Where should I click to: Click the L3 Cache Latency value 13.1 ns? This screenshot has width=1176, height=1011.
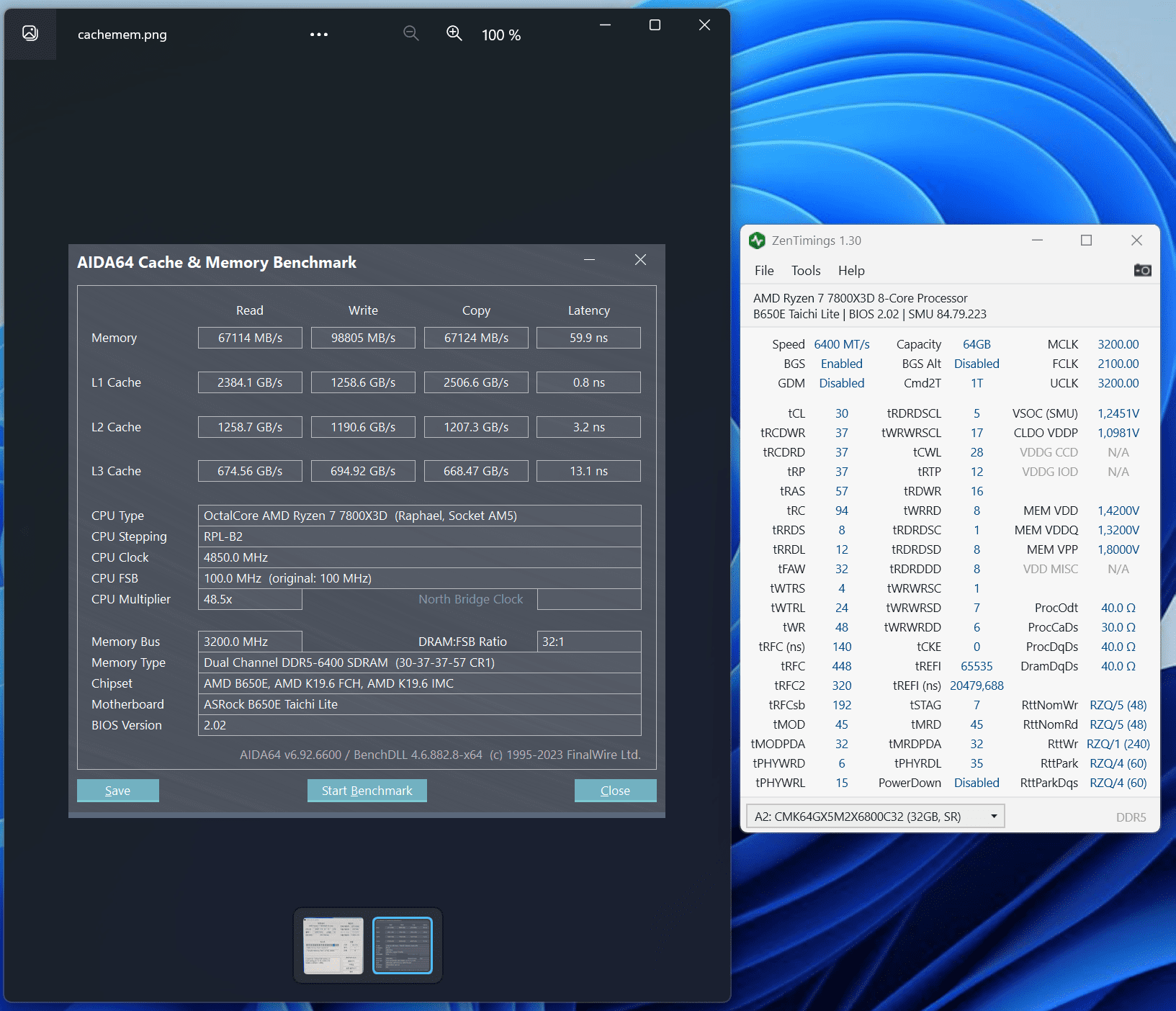589,471
